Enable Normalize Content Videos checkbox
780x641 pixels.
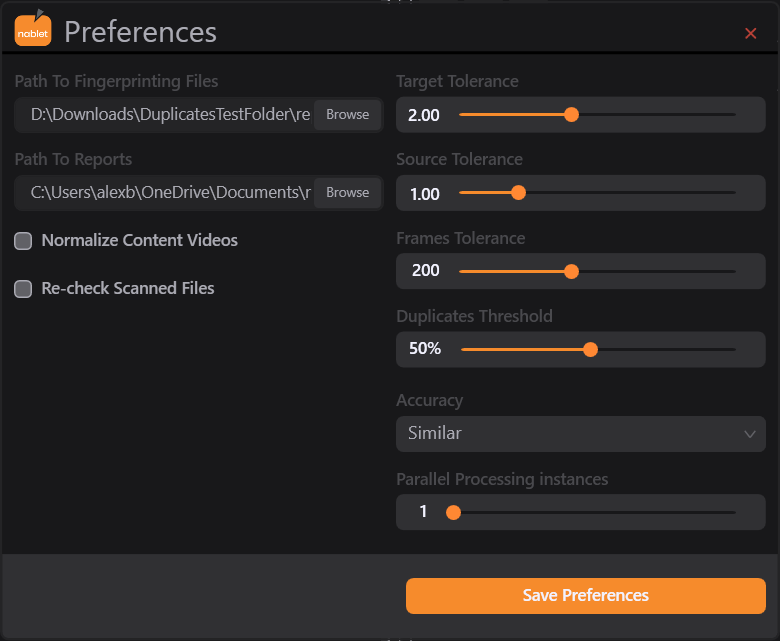(x=23, y=241)
